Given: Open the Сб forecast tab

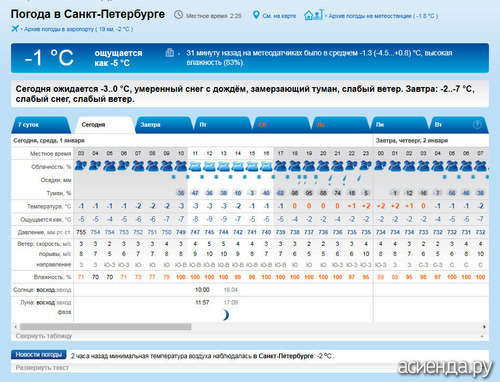Looking at the screenshot, I should click(x=281, y=125).
